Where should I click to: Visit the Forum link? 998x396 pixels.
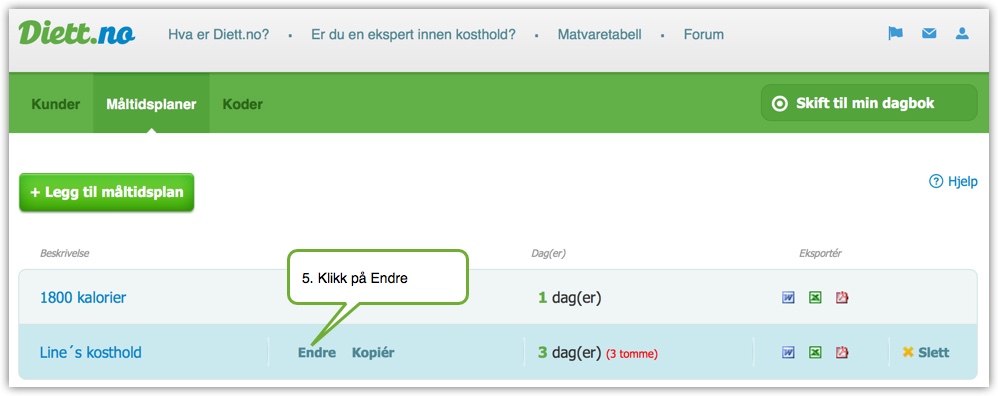[703, 34]
